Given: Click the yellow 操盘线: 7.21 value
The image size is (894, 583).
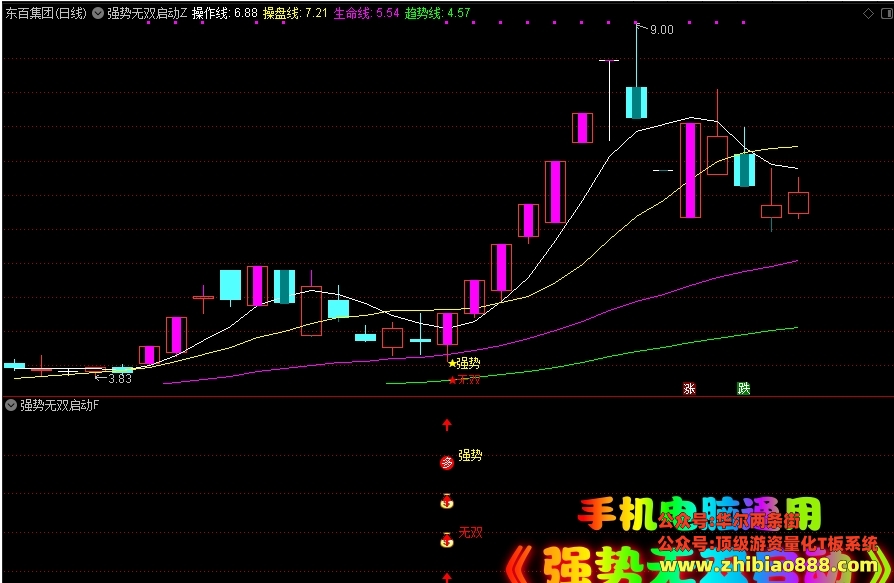Looking at the screenshot, I should (295, 13).
